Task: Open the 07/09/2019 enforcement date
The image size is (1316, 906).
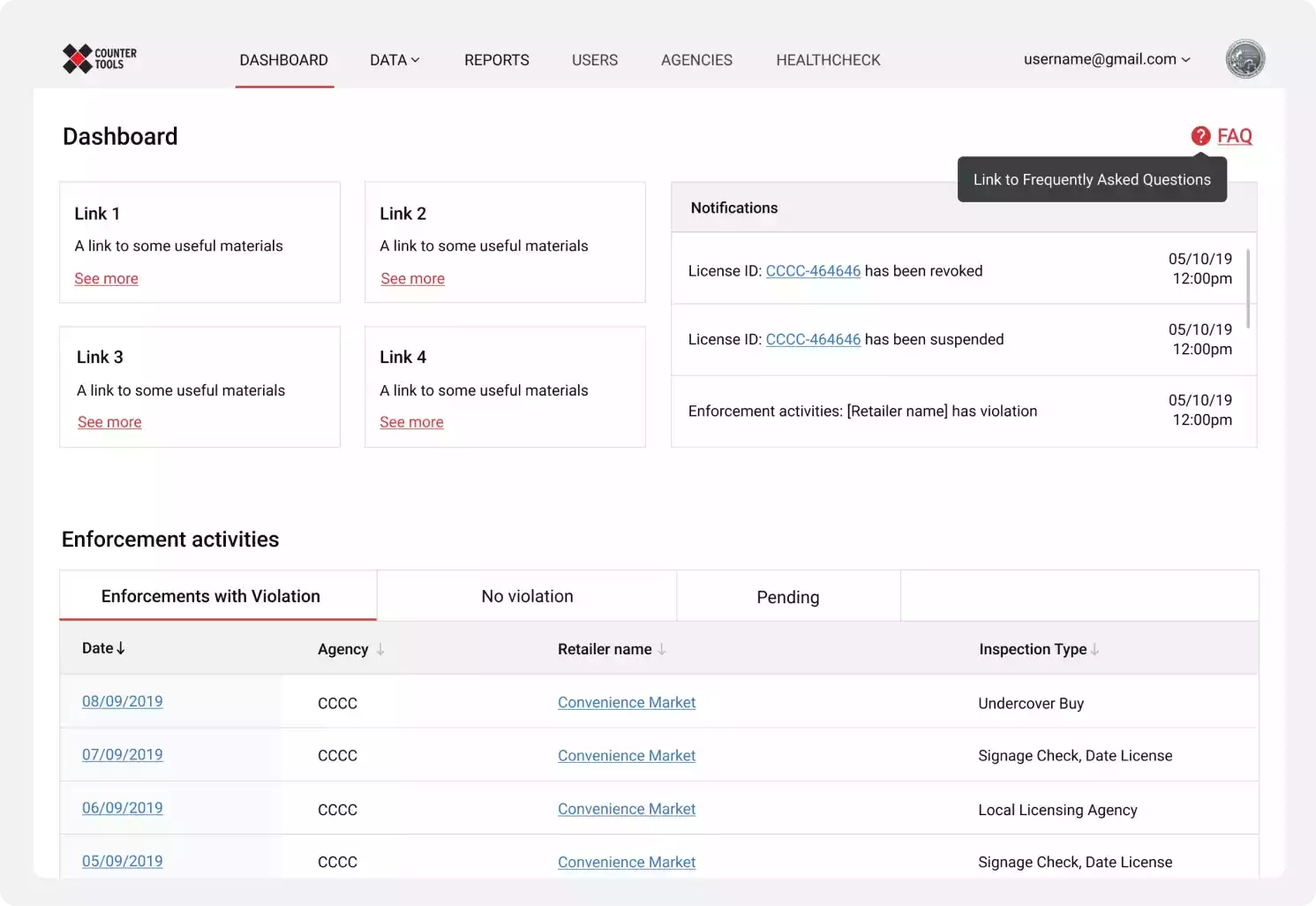Action: click(x=122, y=754)
